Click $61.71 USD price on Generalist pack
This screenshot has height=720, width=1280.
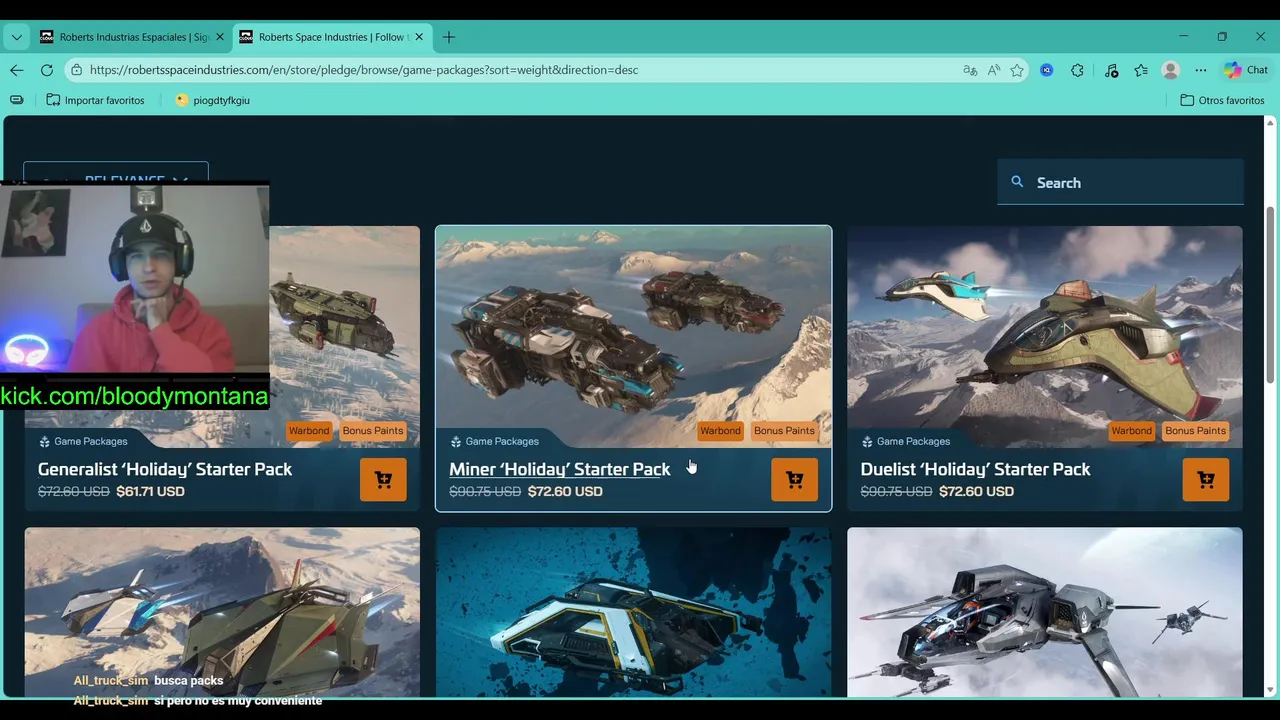tap(150, 491)
